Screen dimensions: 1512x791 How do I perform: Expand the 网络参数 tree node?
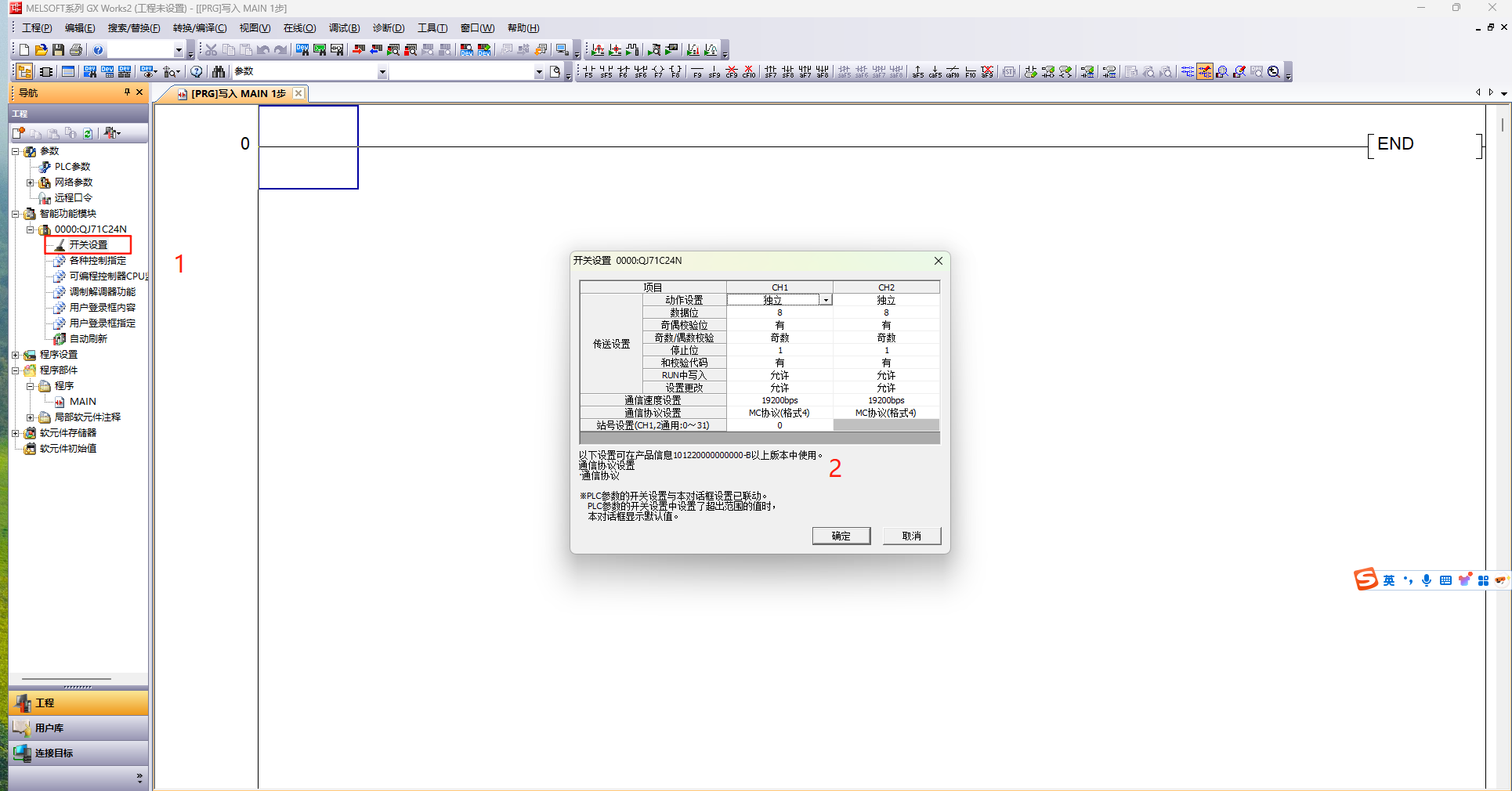[31, 182]
